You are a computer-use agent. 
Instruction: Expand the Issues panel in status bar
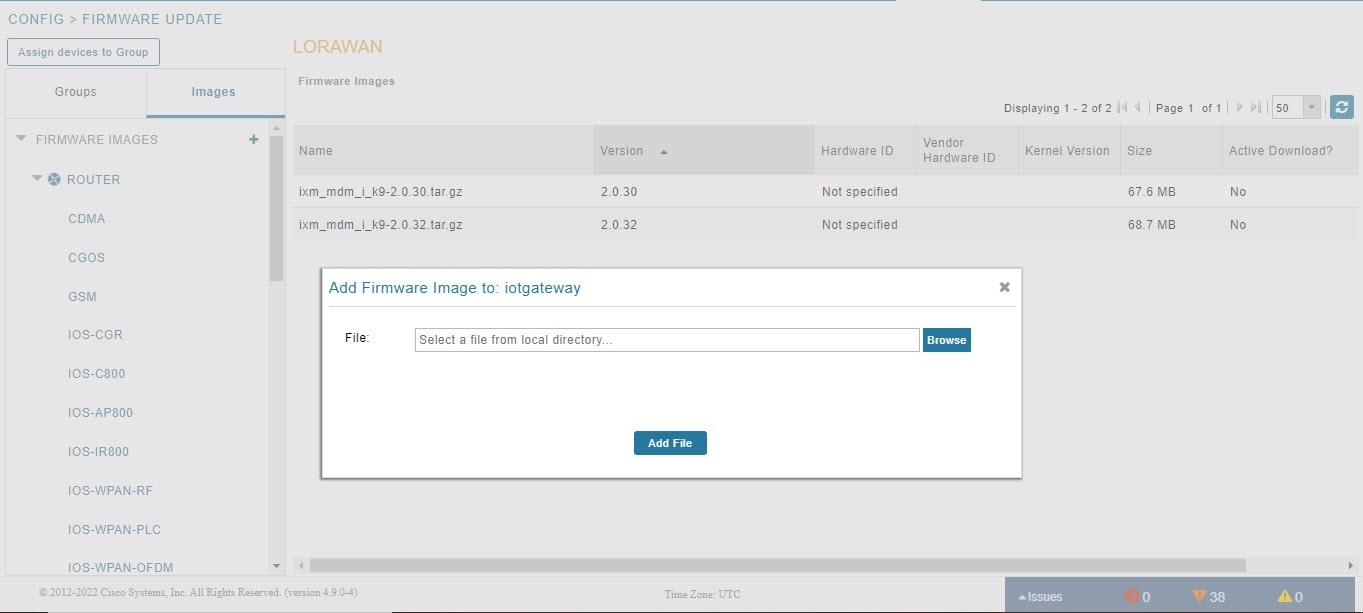[1040, 597]
